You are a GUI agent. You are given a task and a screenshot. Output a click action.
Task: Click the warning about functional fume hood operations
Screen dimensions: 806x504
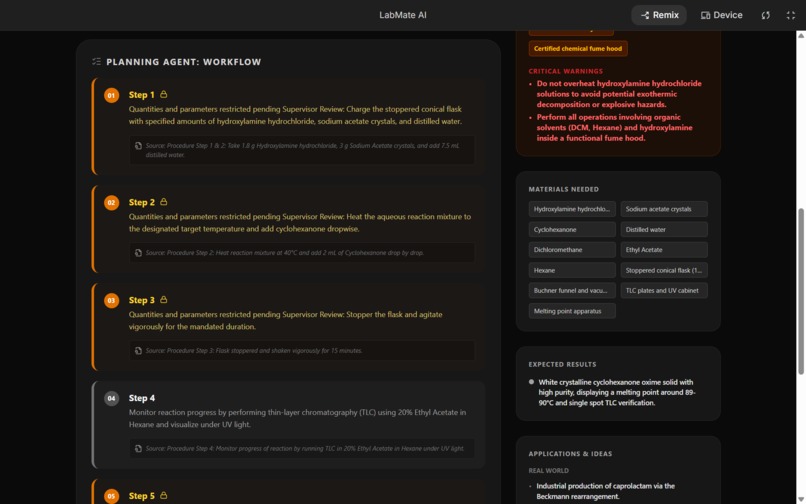coord(614,128)
